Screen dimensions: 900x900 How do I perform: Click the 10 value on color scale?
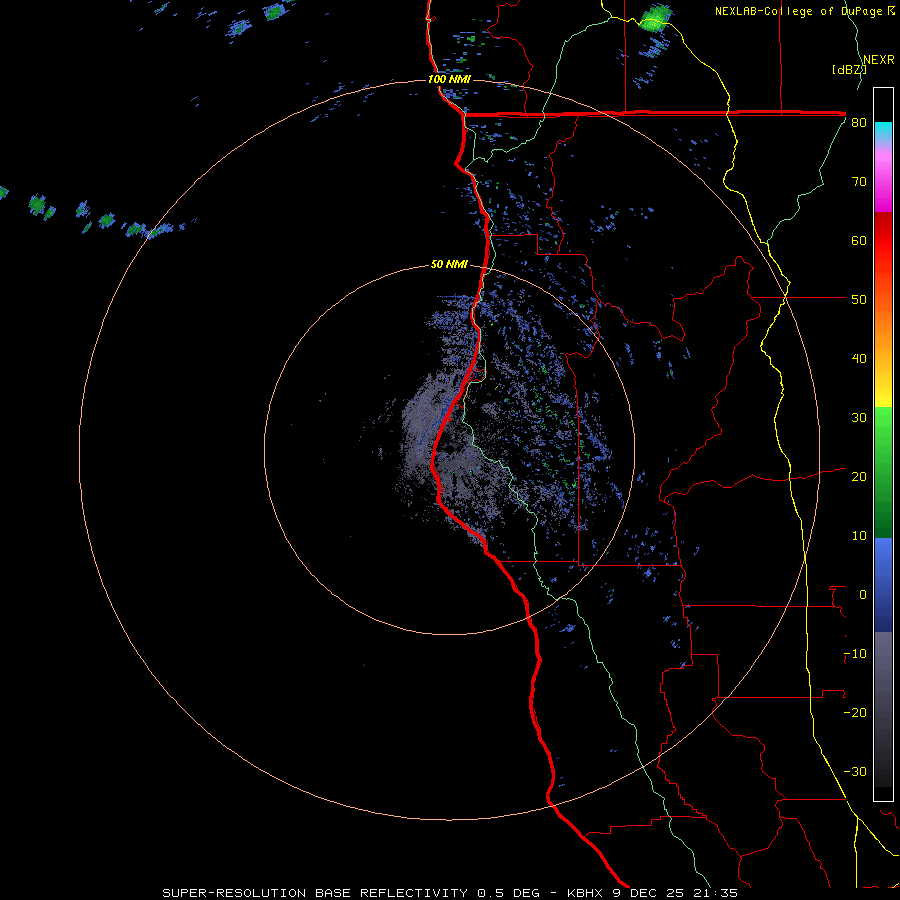(x=859, y=536)
